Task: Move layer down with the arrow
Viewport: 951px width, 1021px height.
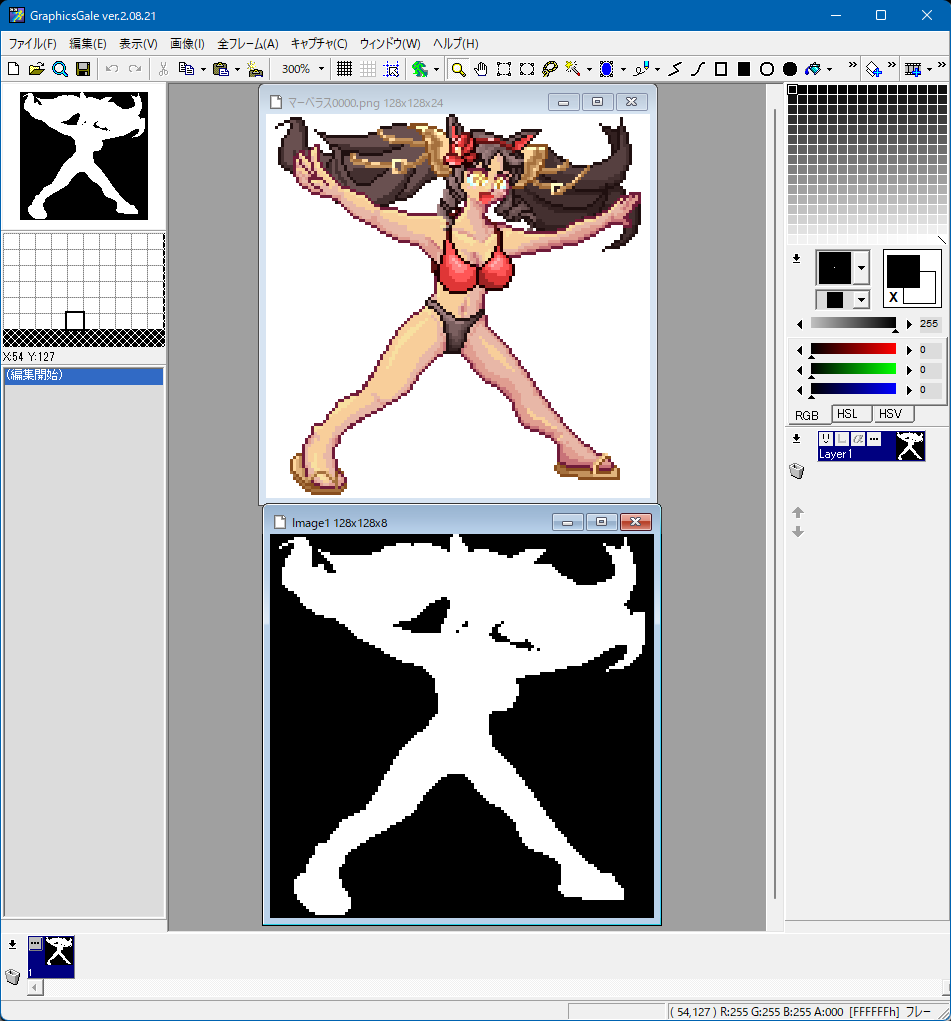Action: tap(798, 532)
